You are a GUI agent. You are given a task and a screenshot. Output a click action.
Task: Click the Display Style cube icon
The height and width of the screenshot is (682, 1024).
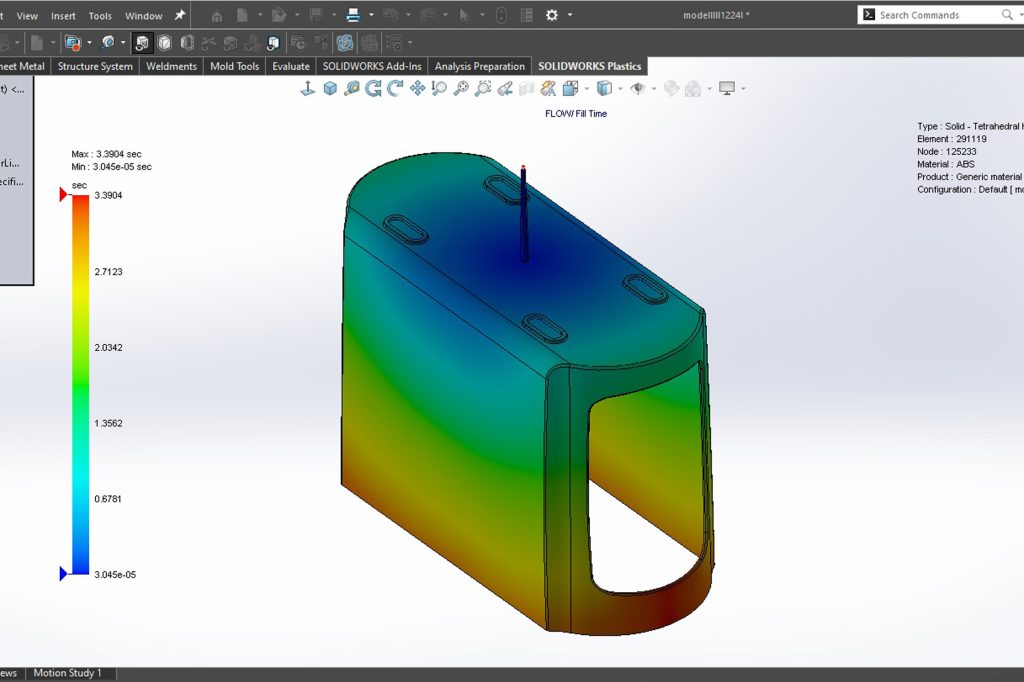(605, 88)
